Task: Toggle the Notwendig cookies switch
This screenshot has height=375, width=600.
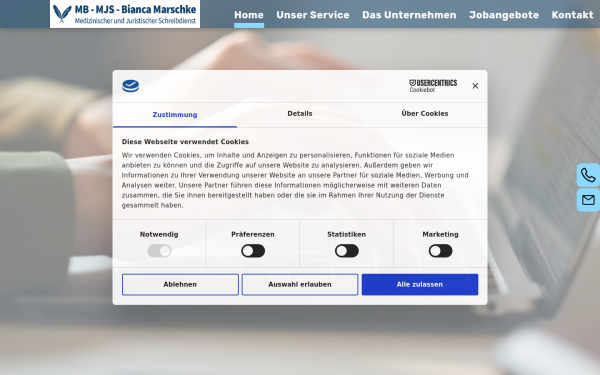Action: click(x=159, y=251)
